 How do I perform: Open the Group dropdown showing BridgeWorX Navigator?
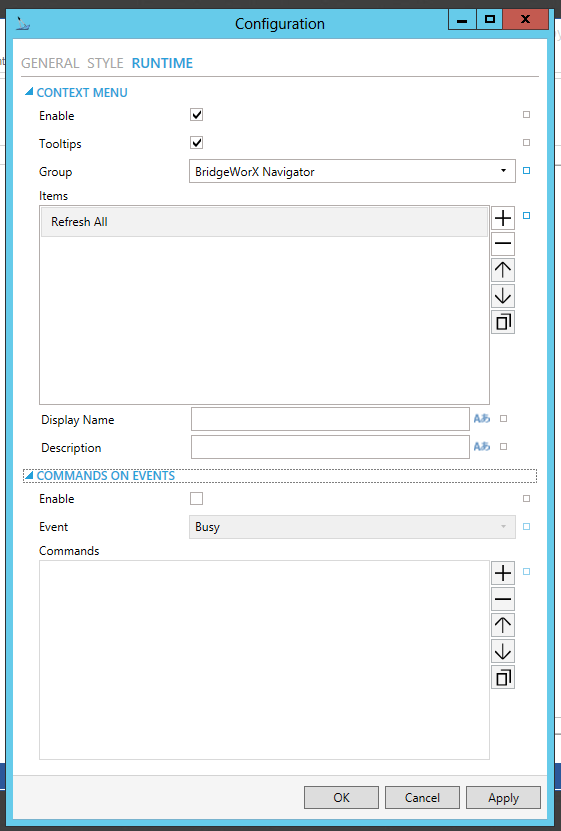tap(352, 171)
